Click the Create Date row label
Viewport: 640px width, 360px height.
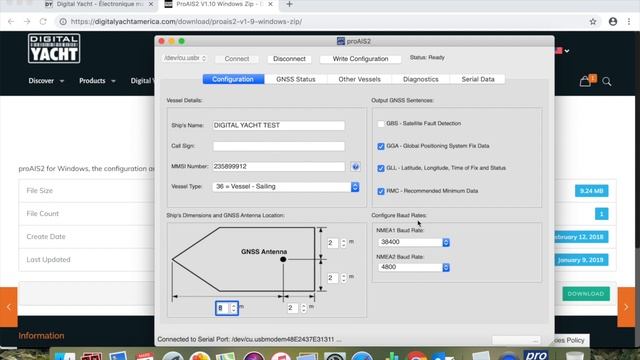pos(46,237)
